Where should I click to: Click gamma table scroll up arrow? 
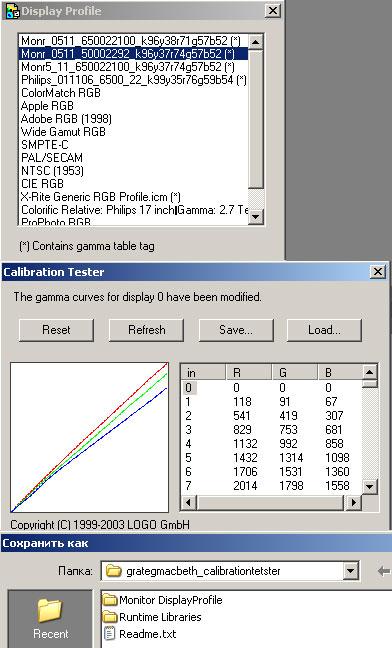tap(370, 372)
